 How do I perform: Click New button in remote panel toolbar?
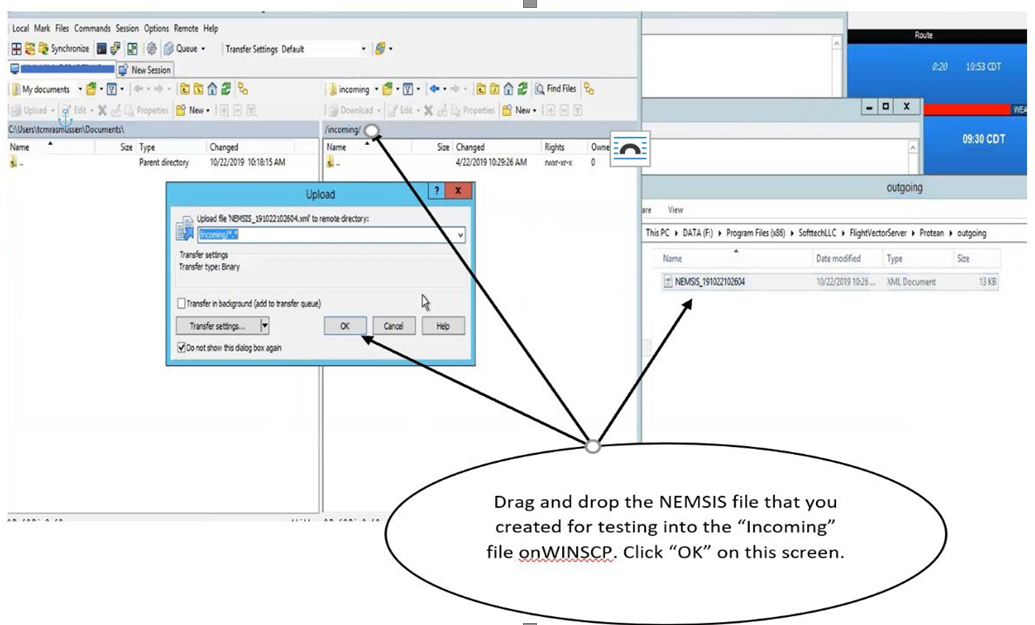point(519,110)
